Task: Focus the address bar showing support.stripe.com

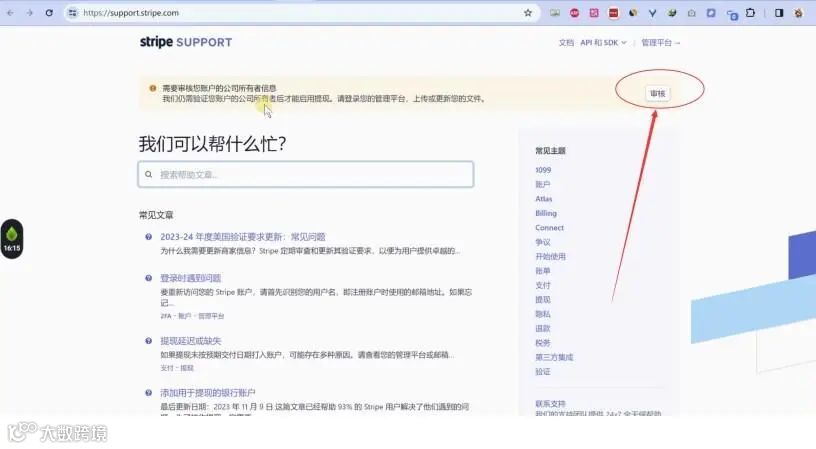Action: [x=302, y=13]
